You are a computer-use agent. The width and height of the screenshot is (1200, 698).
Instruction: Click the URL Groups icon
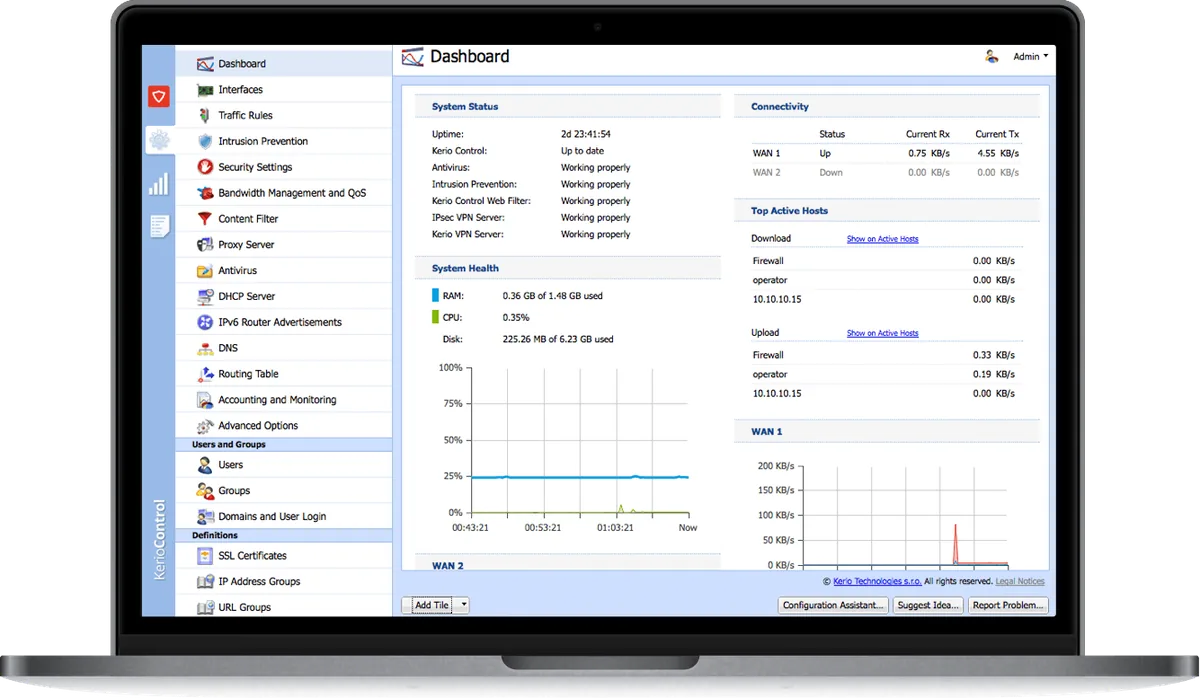click(205, 607)
